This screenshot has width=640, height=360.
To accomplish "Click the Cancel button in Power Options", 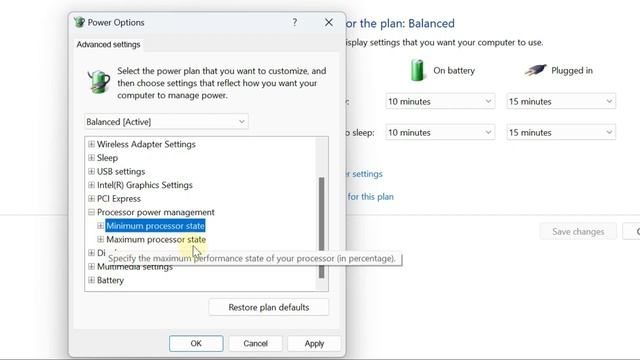I will click(x=256, y=343).
